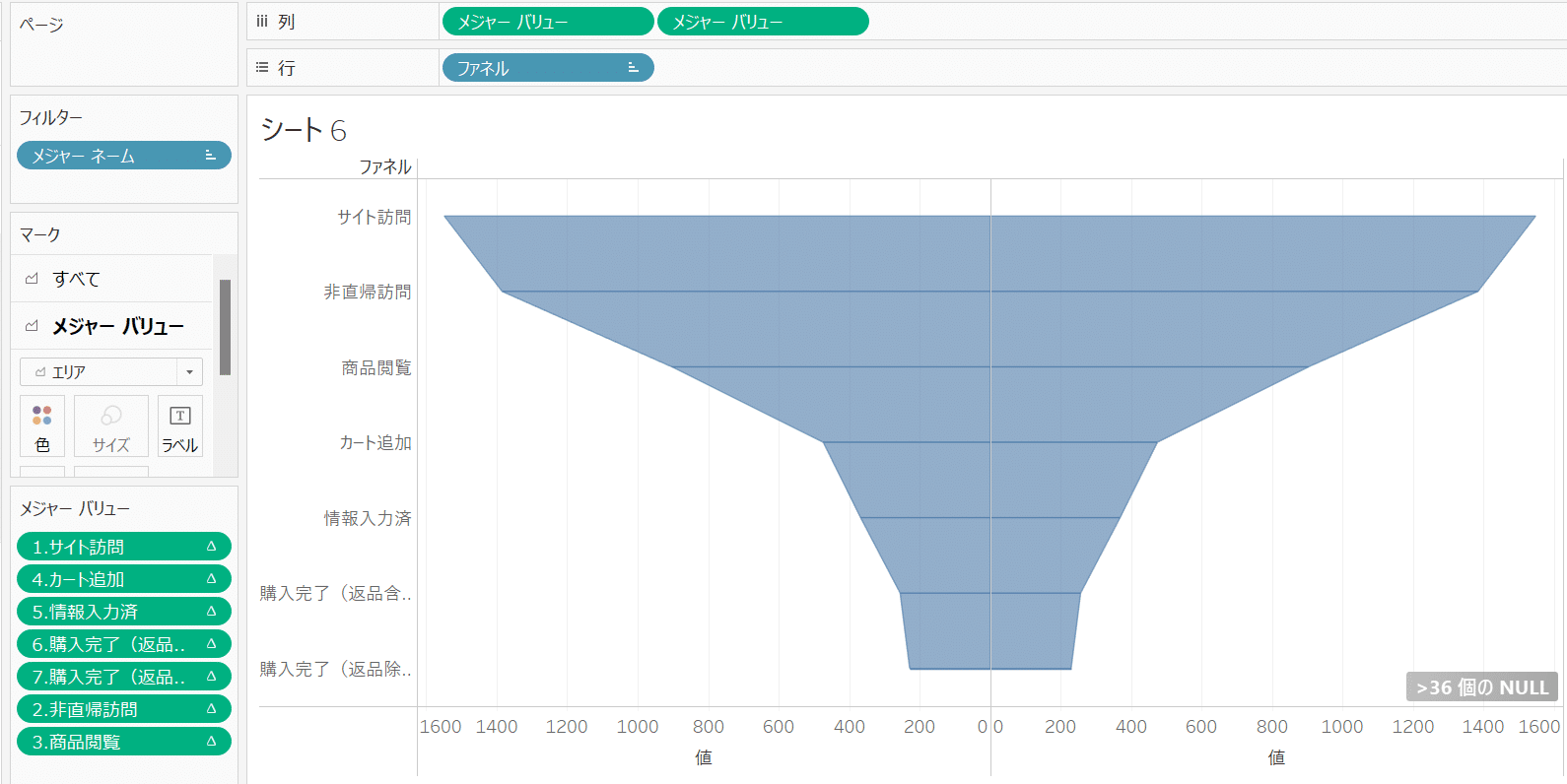The width and height of the screenshot is (1567, 784).
Task: Click delta icon on 5.情報入力済 pill
Action: click(x=211, y=611)
